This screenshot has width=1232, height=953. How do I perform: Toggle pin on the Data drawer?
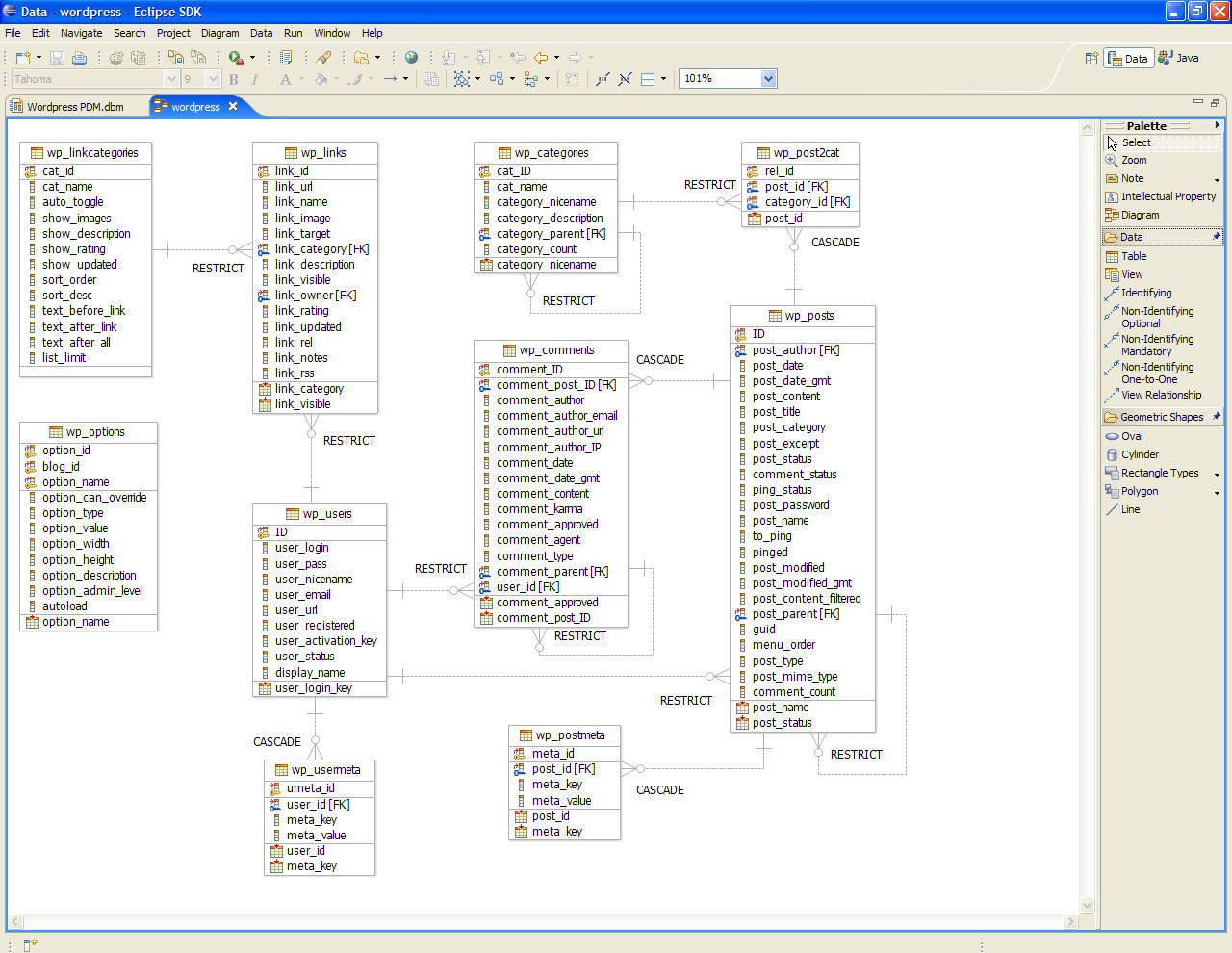pyautogui.click(x=1217, y=236)
